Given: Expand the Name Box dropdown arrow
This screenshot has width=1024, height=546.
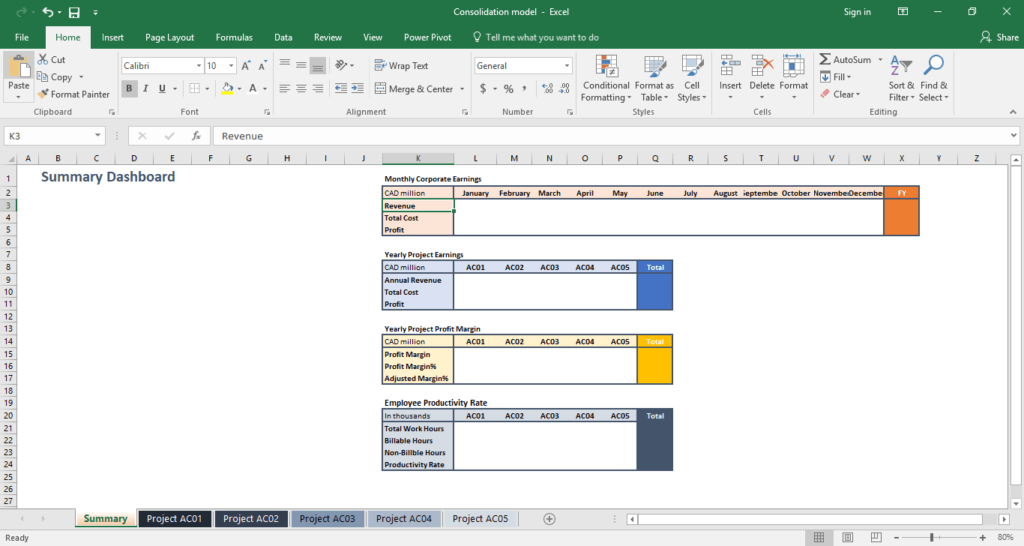Looking at the screenshot, I should tap(98, 135).
